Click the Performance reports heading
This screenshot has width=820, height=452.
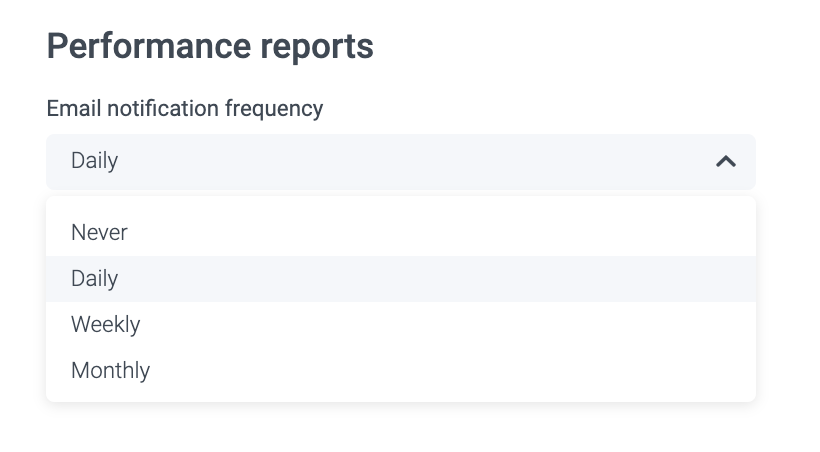(210, 46)
